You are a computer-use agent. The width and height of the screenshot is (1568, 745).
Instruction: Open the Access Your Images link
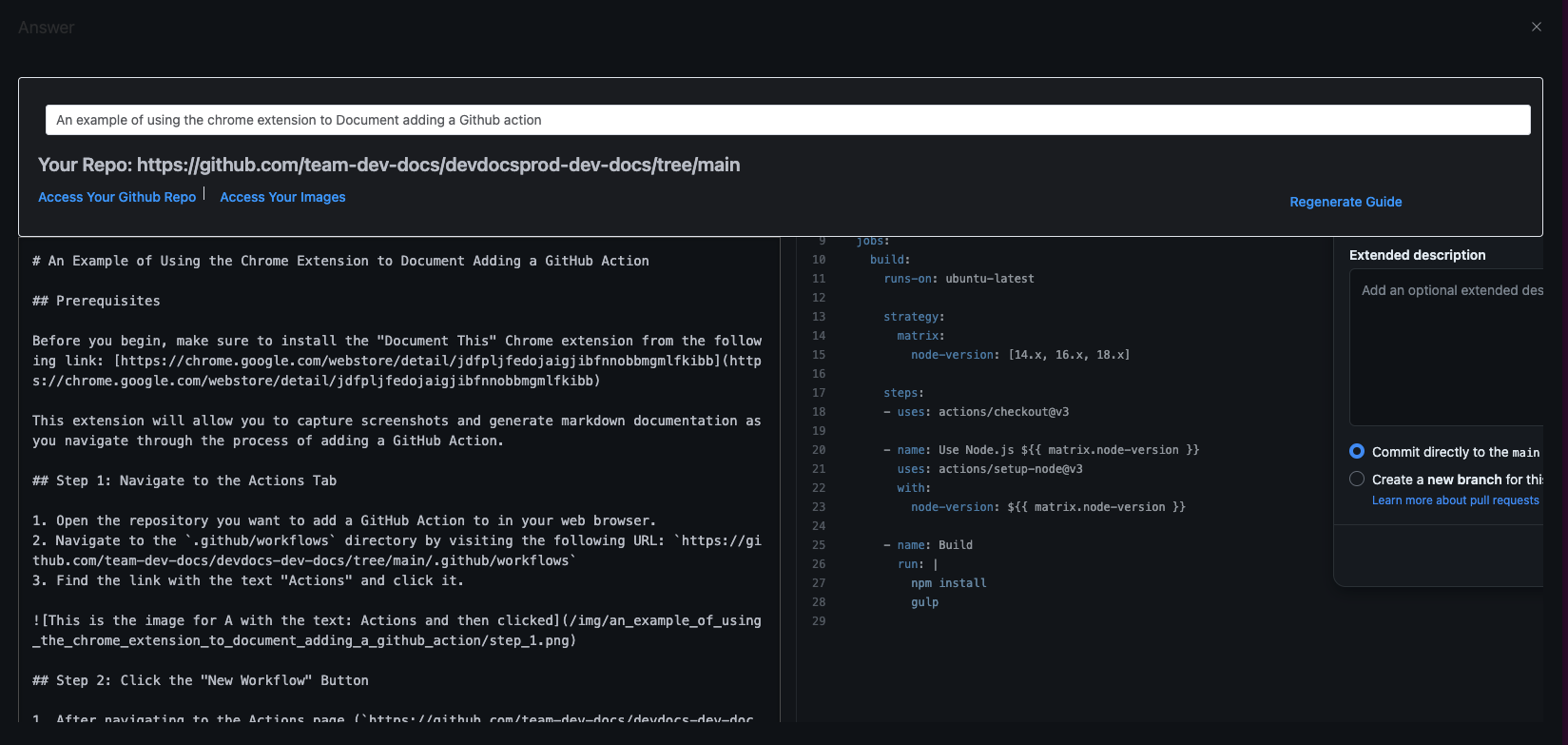coord(282,197)
